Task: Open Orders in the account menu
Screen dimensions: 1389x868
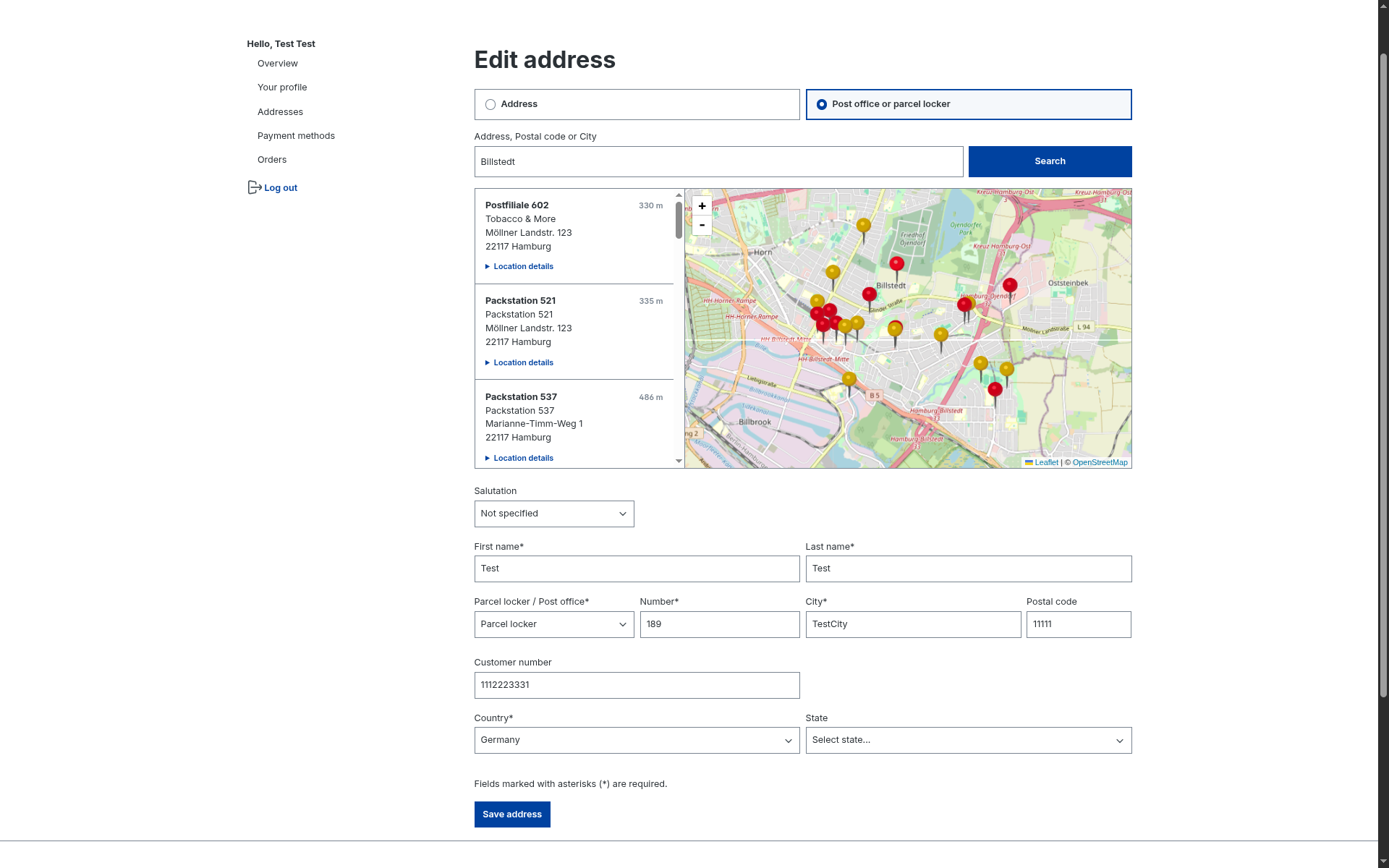Action: pyautogui.click(x=272, y=160)
